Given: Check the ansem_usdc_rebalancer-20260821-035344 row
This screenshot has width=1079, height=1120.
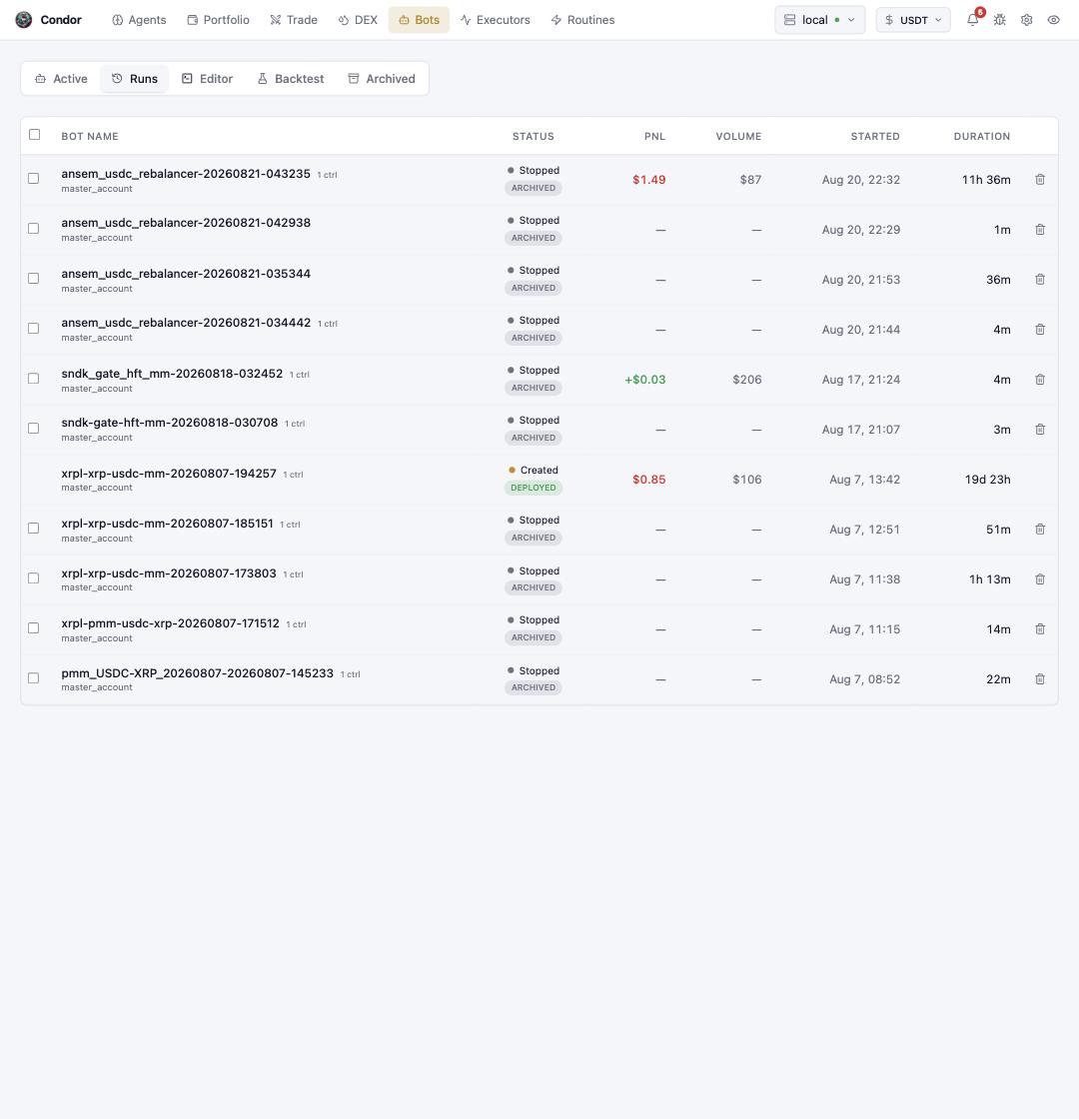Looking at the screenshot, I should [x=34, y=278].
